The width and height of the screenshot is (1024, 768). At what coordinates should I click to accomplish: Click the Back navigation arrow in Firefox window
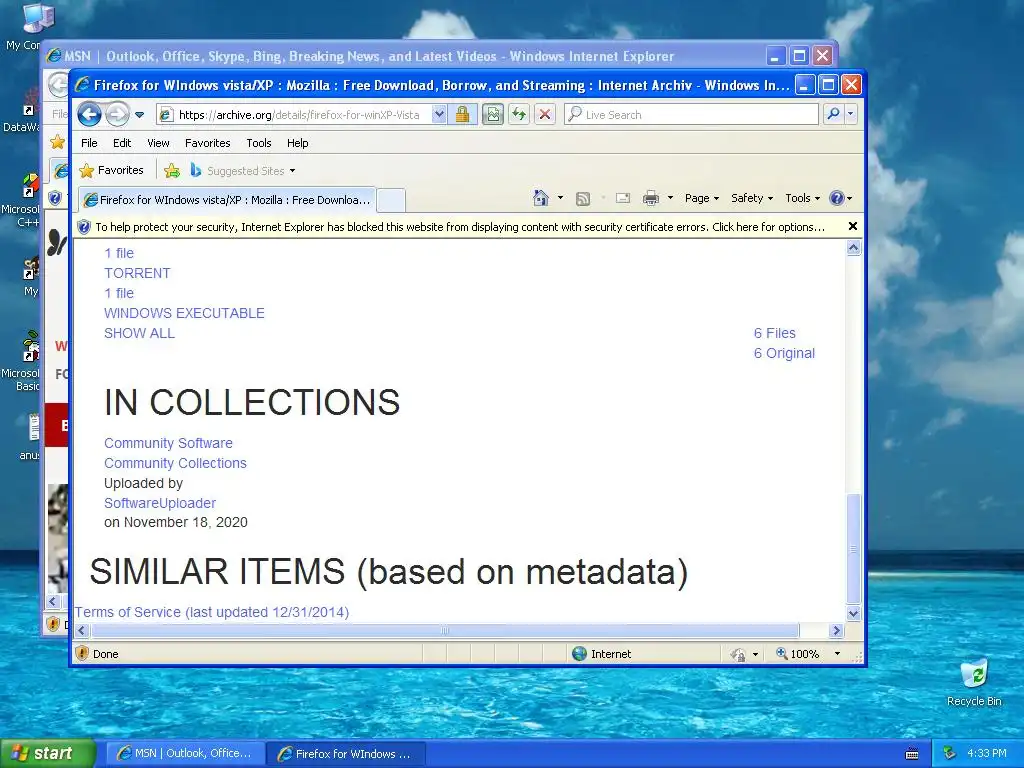pyautogui.click(x=89, y=115)
